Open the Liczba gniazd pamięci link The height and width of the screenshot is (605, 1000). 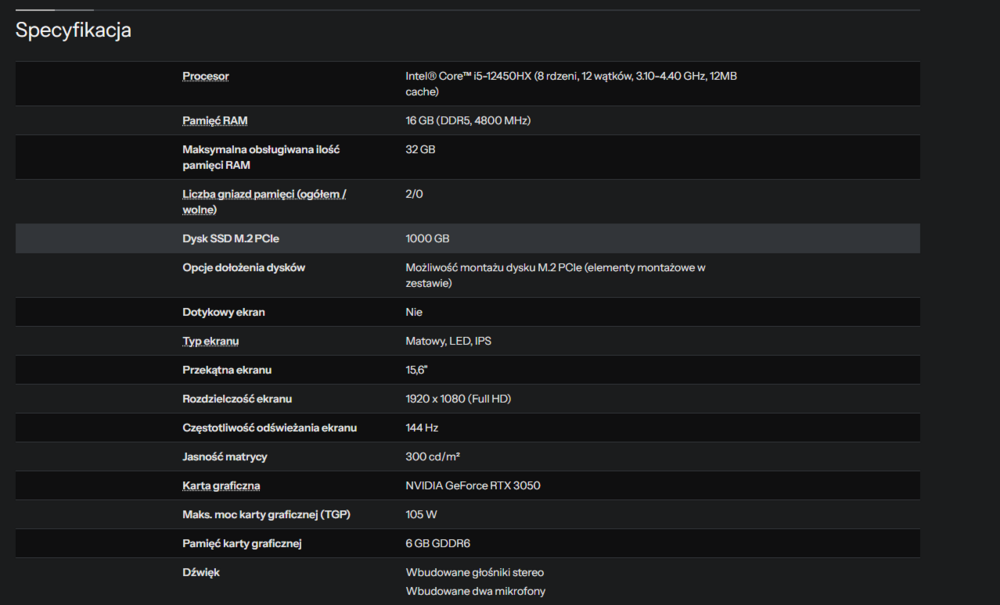point(264,194)
